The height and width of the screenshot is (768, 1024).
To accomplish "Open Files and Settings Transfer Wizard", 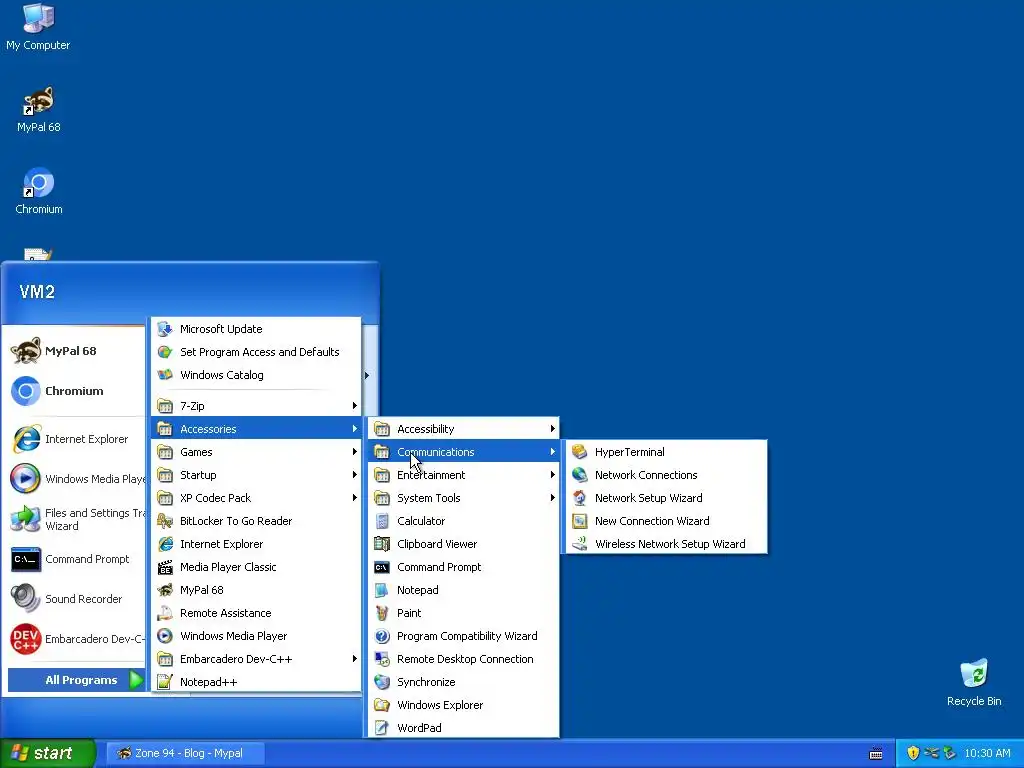I will 76,519.
